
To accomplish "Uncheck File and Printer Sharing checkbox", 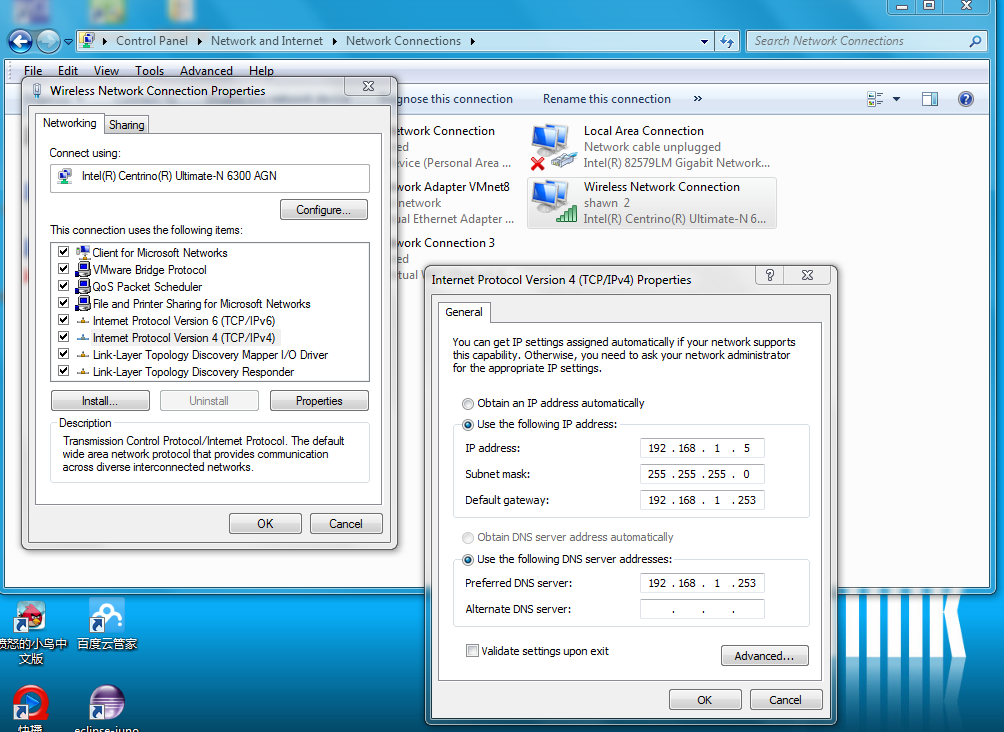I will coord(63,302).
